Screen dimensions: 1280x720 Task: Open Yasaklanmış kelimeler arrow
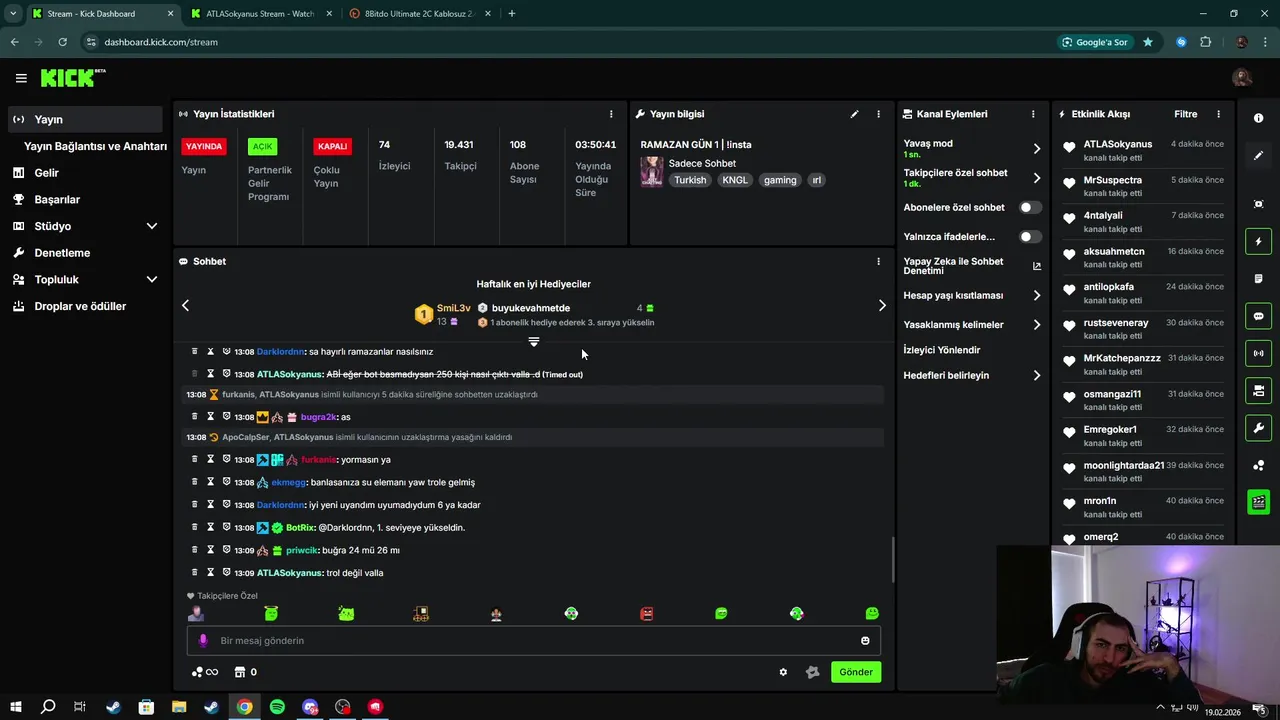point(1036,325)
